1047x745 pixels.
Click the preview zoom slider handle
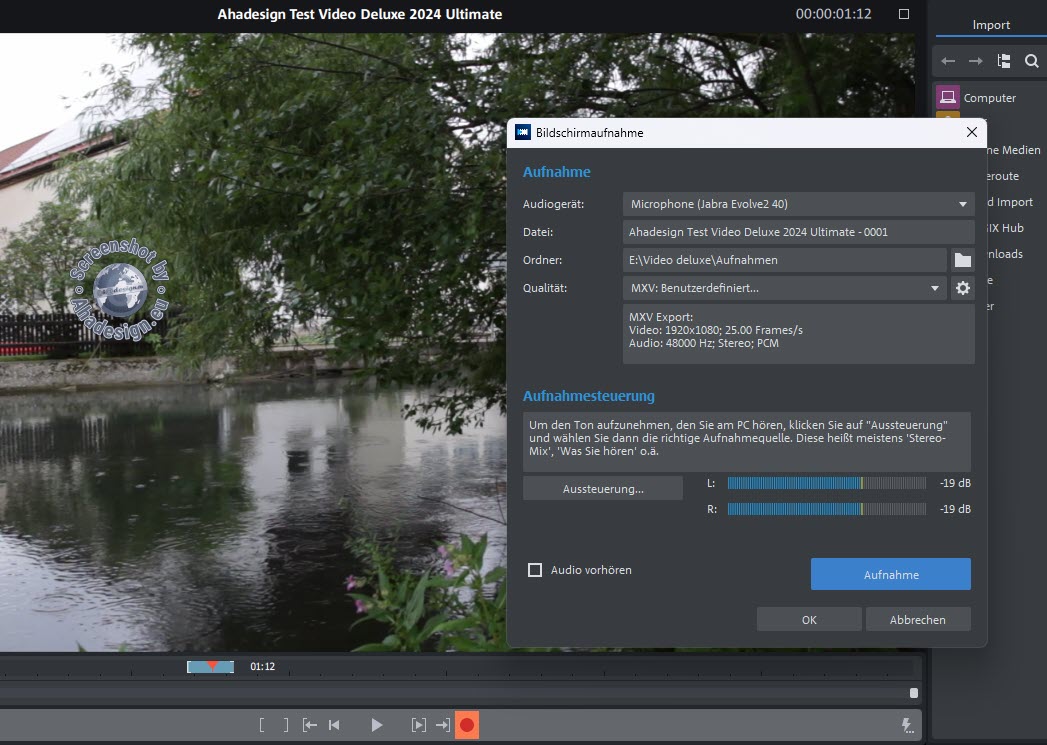[x=914, y=693]
